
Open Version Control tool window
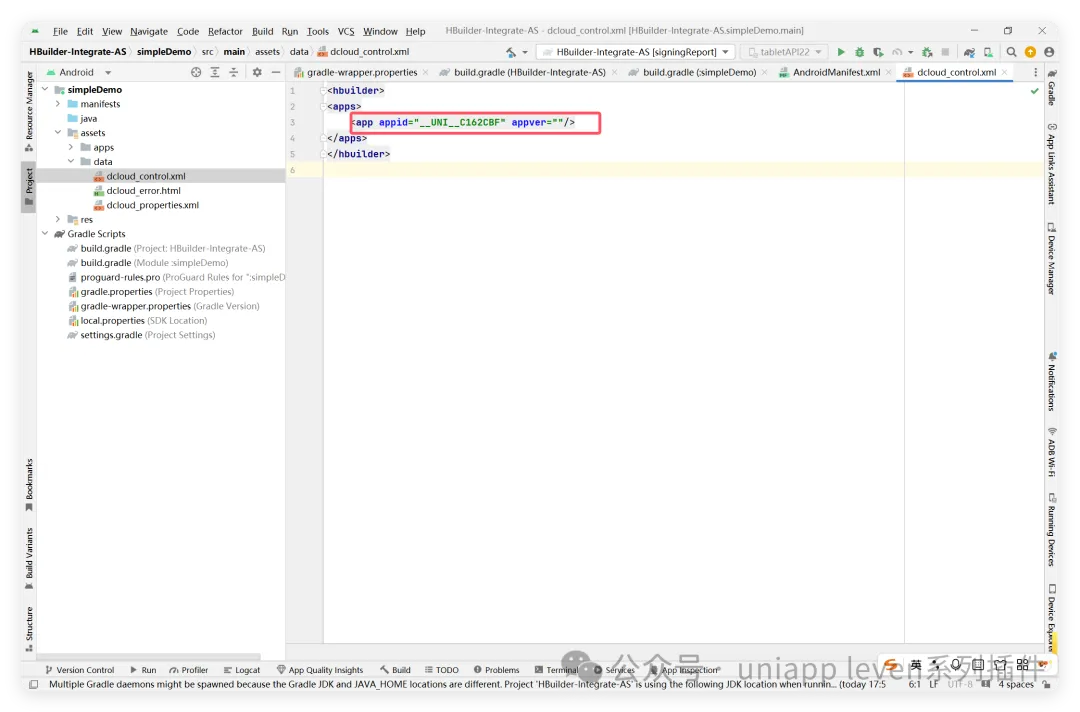(x=79, y=670)
